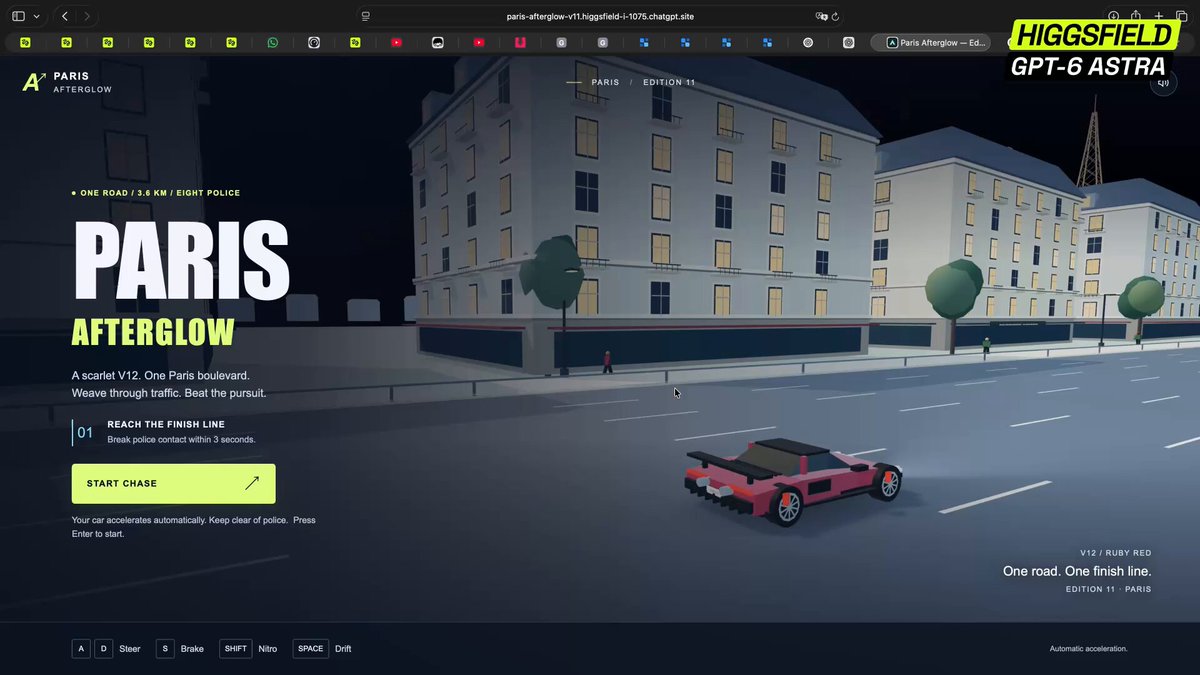Open the Share menu

click(x=1136, y=16)
